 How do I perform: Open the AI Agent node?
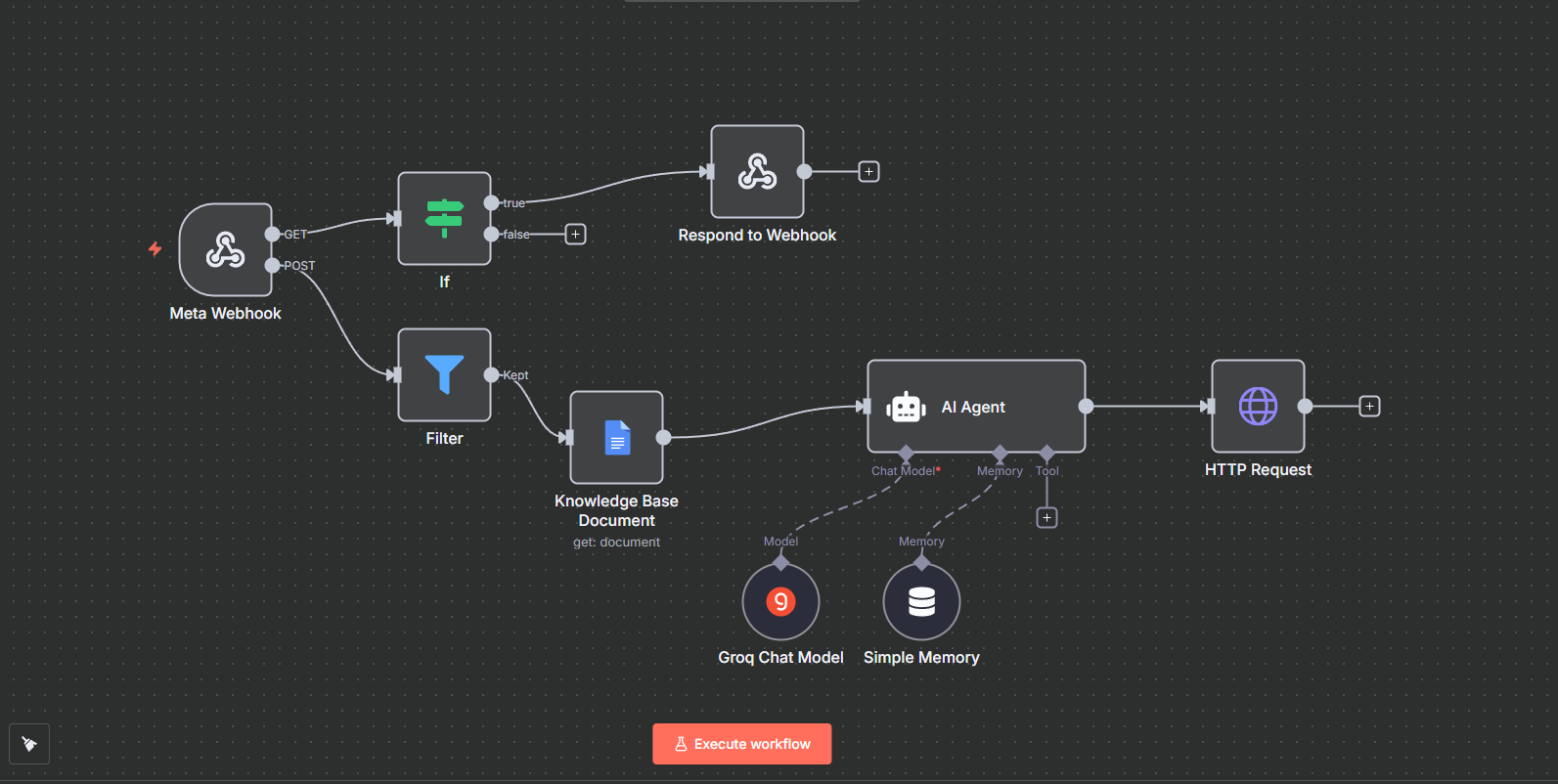[976, 406]
